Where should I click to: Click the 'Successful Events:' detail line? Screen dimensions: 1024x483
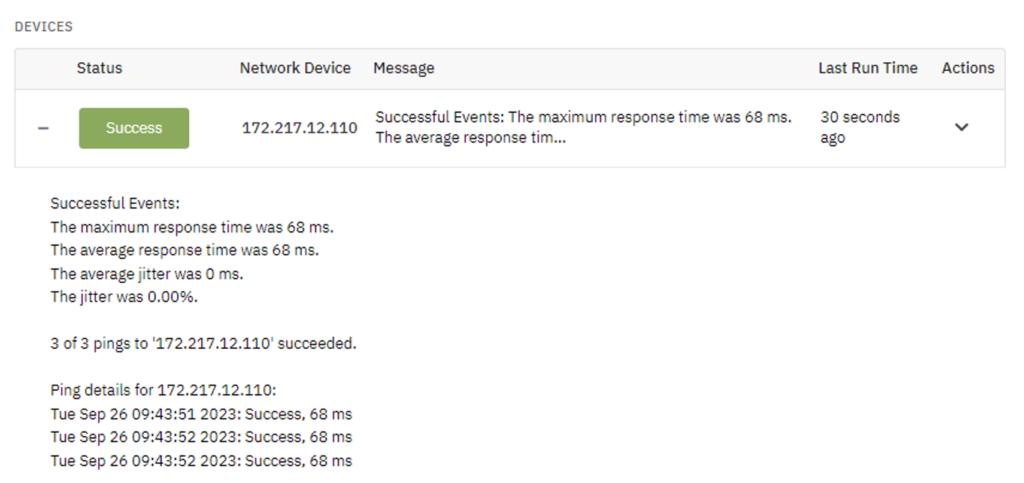115,204
